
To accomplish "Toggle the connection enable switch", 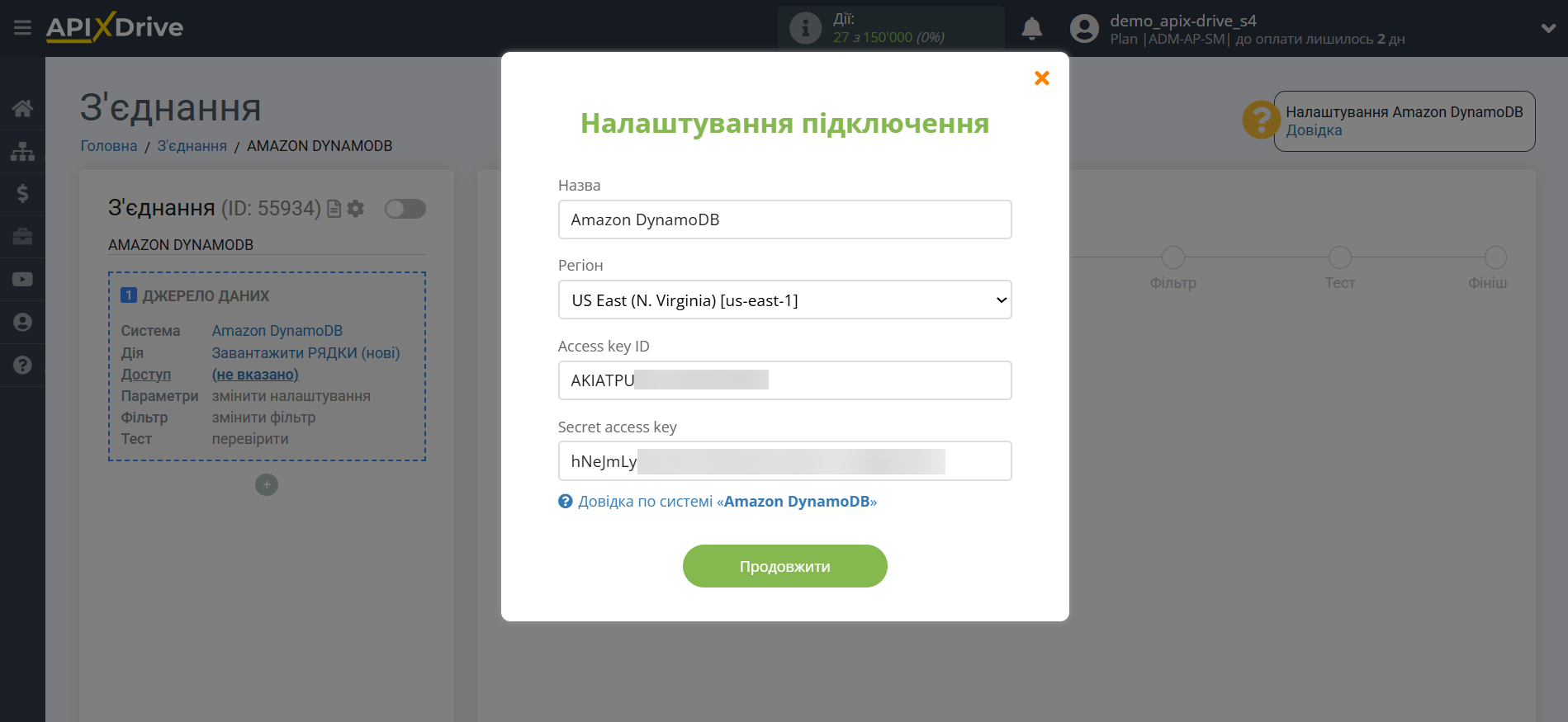I will [405, 209].
